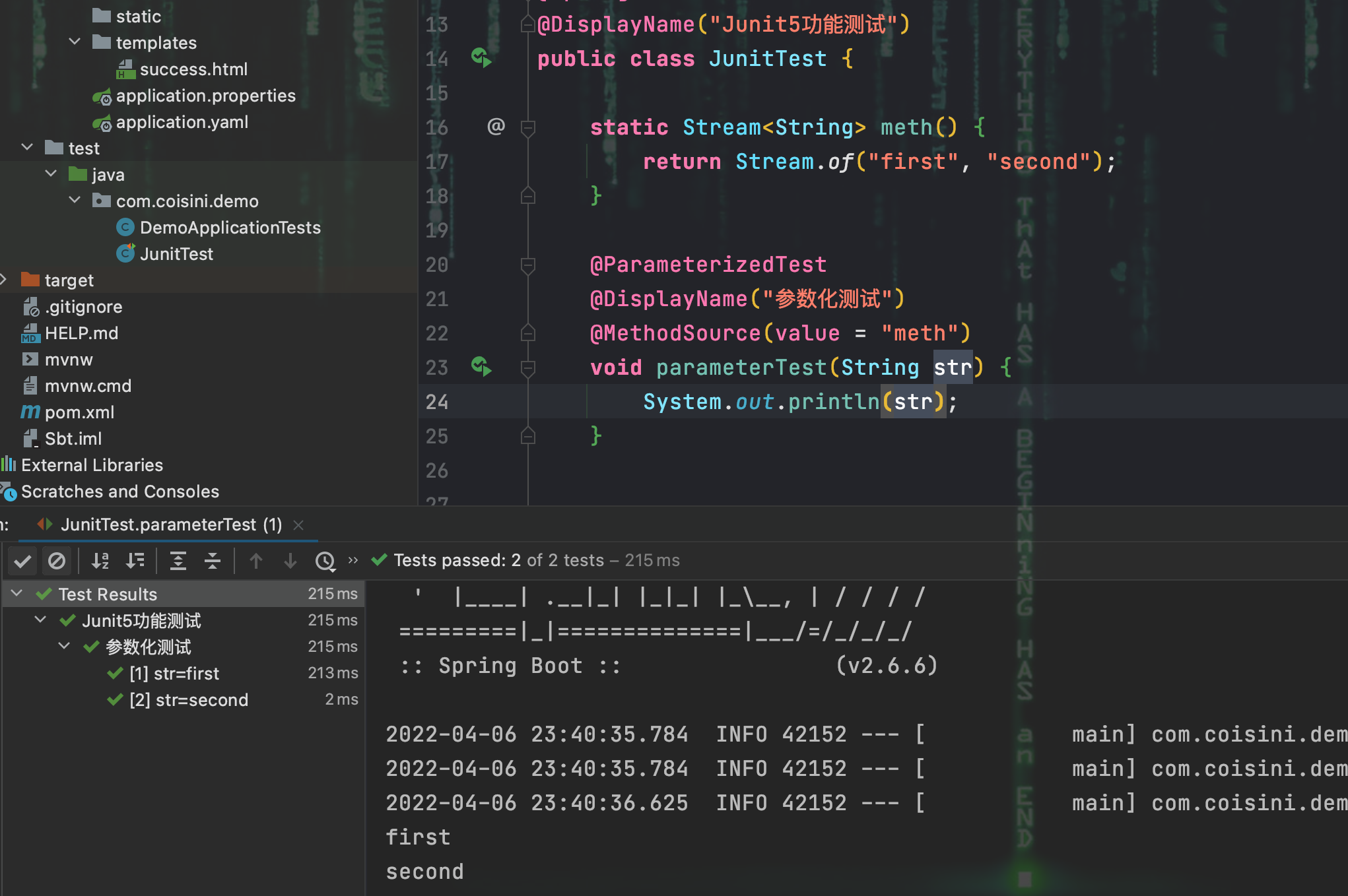The image size is (1348, 896).
Task: Click fold end marker on line 25
Action: [x=527, y=436]
